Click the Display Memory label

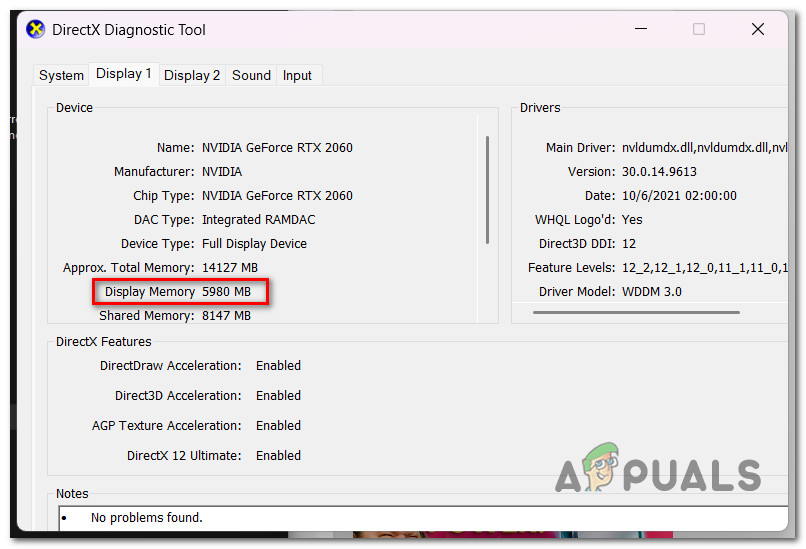(x=150, y=292)
